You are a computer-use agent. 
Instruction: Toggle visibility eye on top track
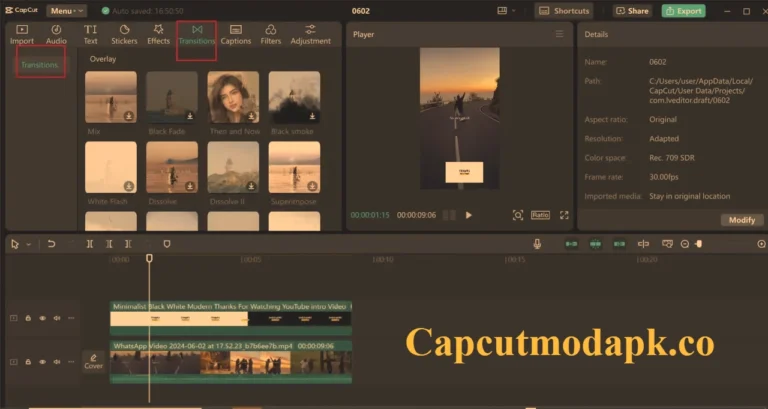[x=42, y=318]
